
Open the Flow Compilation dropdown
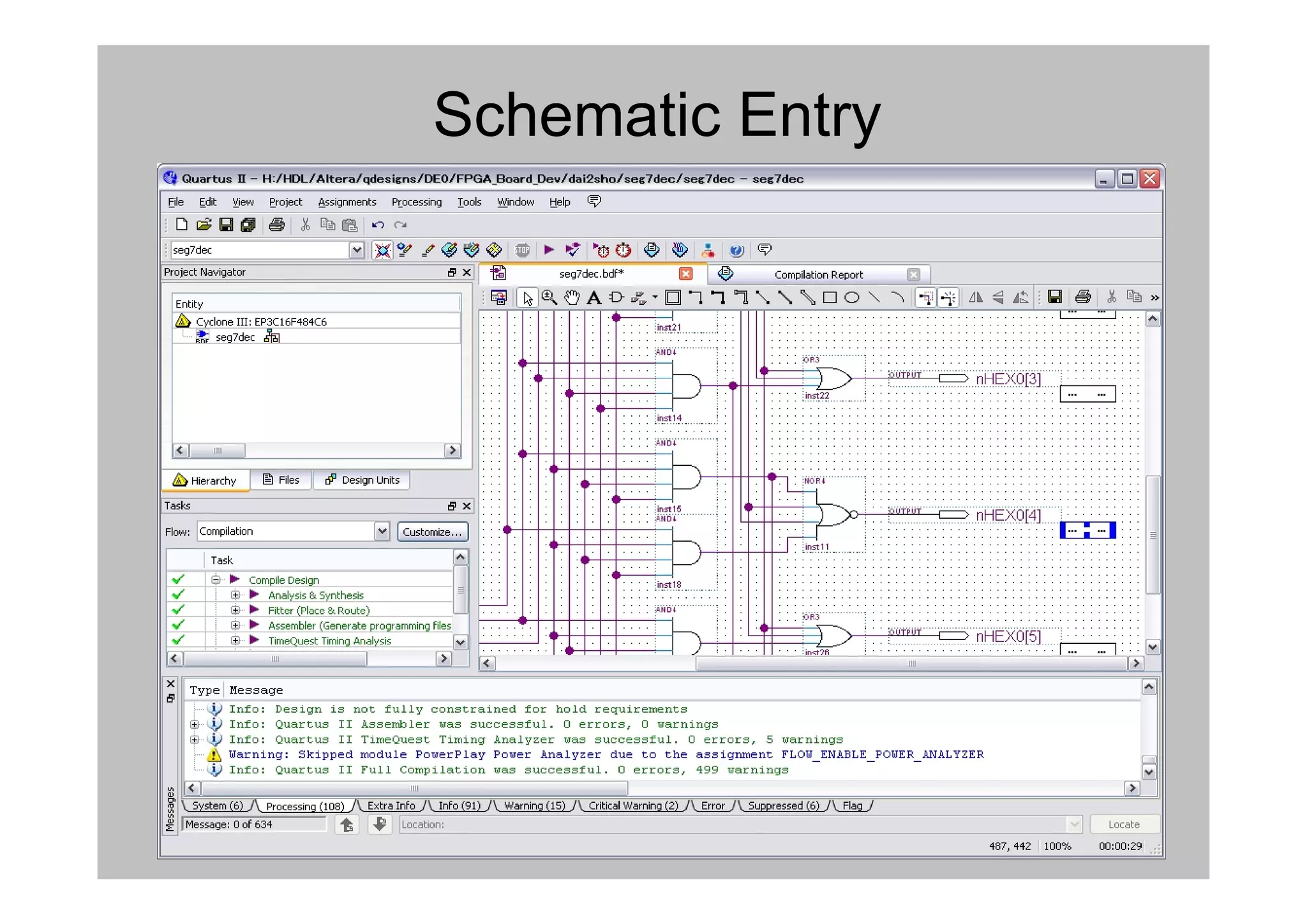pyautogui.click(x=382, y=531)
